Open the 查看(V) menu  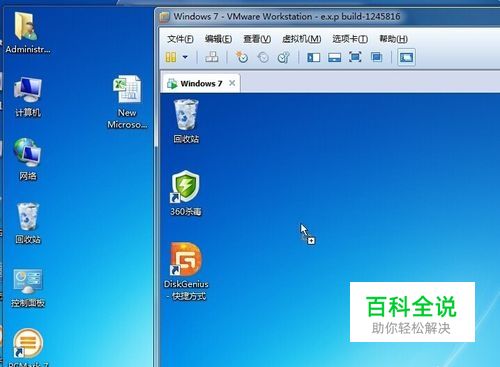(257, 39)
